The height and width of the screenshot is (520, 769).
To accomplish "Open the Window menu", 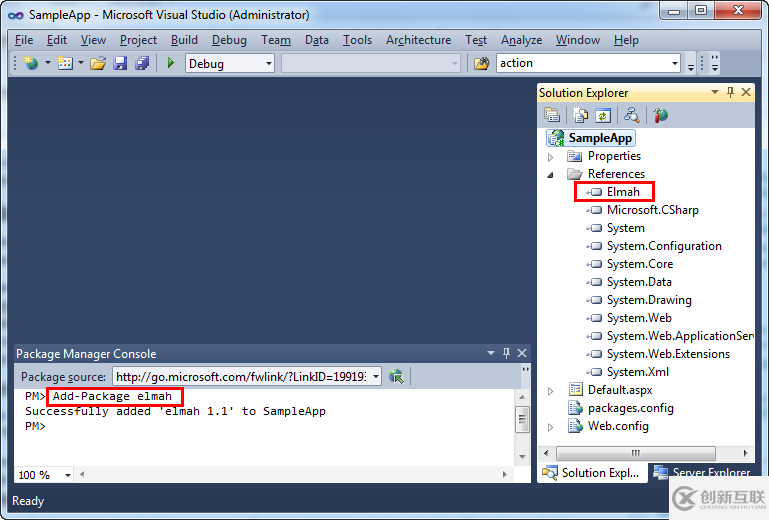I will point(578,40).
